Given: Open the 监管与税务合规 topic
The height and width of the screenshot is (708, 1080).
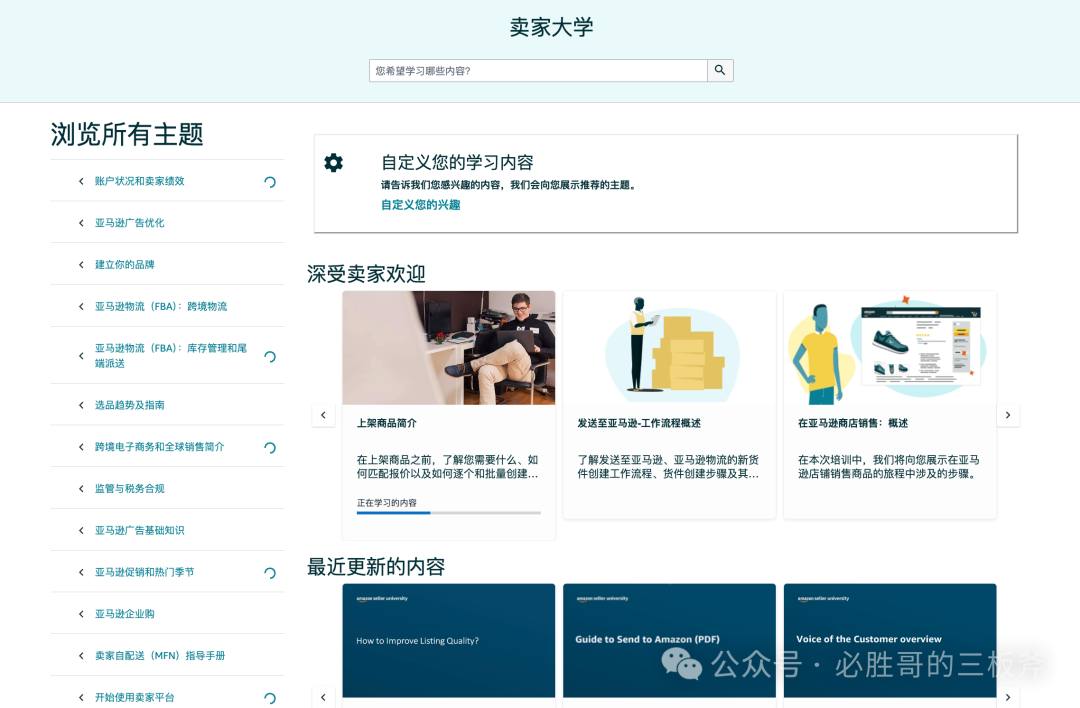Looking at the screenshot, I should [129, 489].
